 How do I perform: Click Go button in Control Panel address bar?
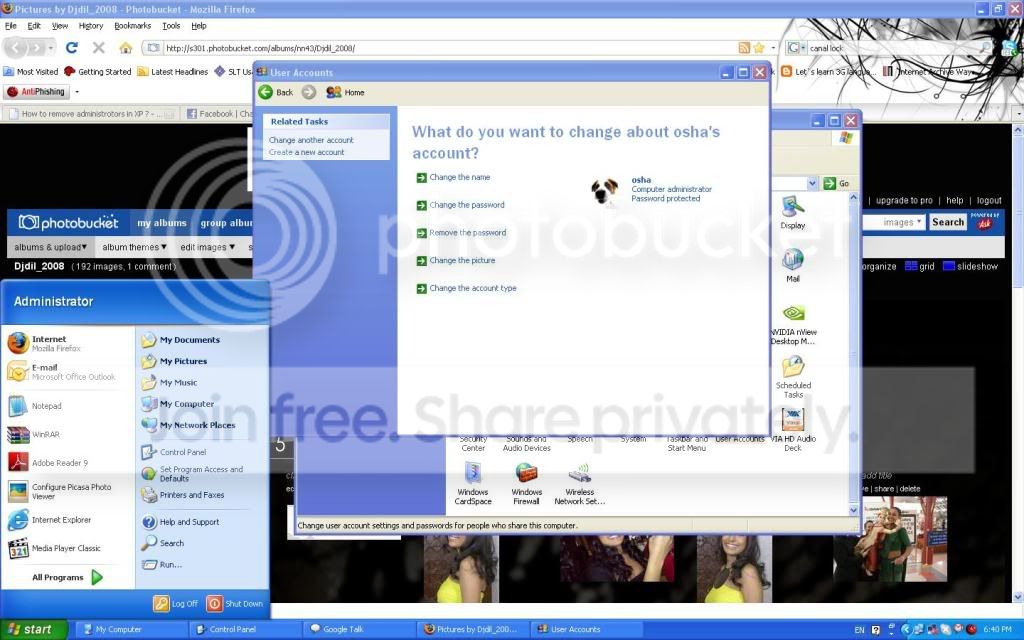click(837, 184)
